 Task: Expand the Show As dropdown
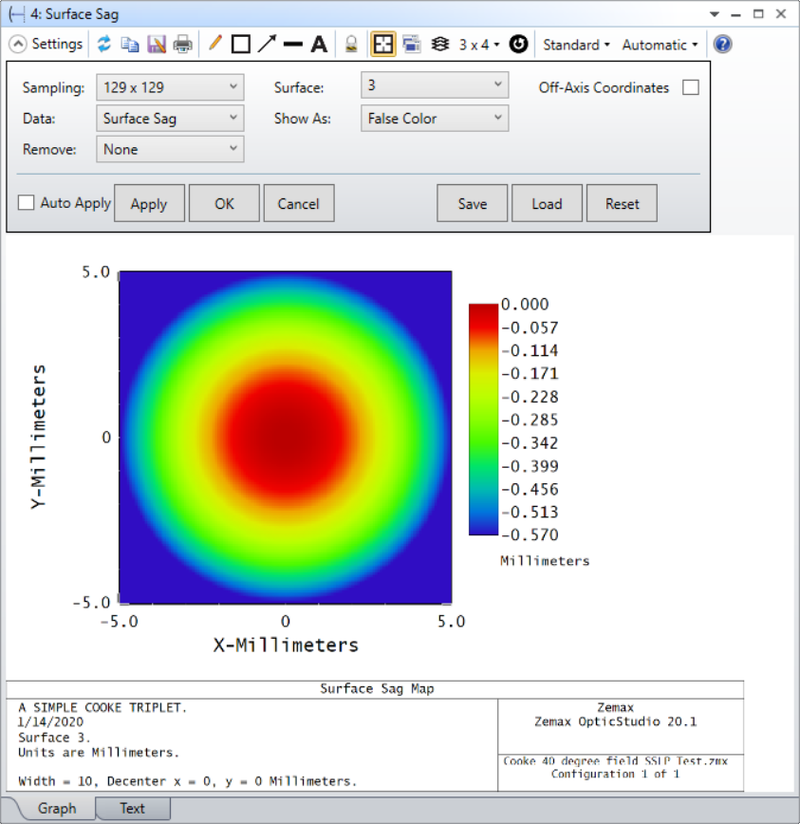click(434, 118)
